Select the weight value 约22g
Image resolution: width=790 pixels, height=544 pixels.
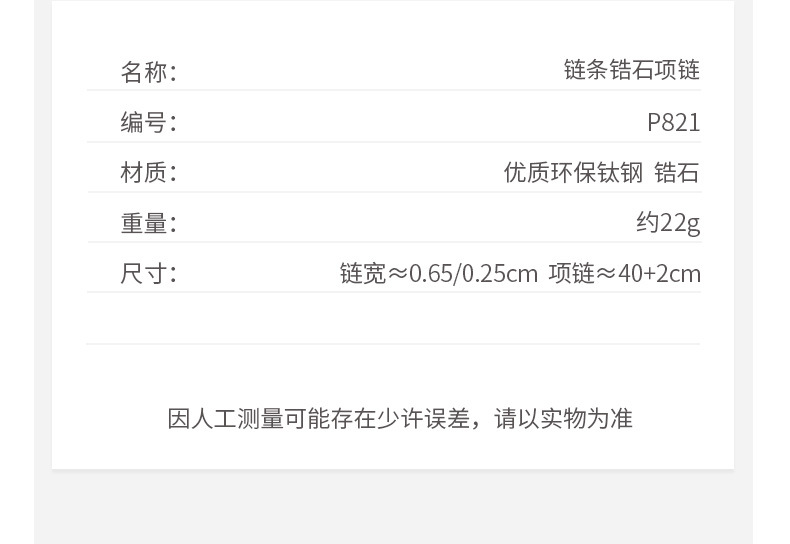[668, 222]
